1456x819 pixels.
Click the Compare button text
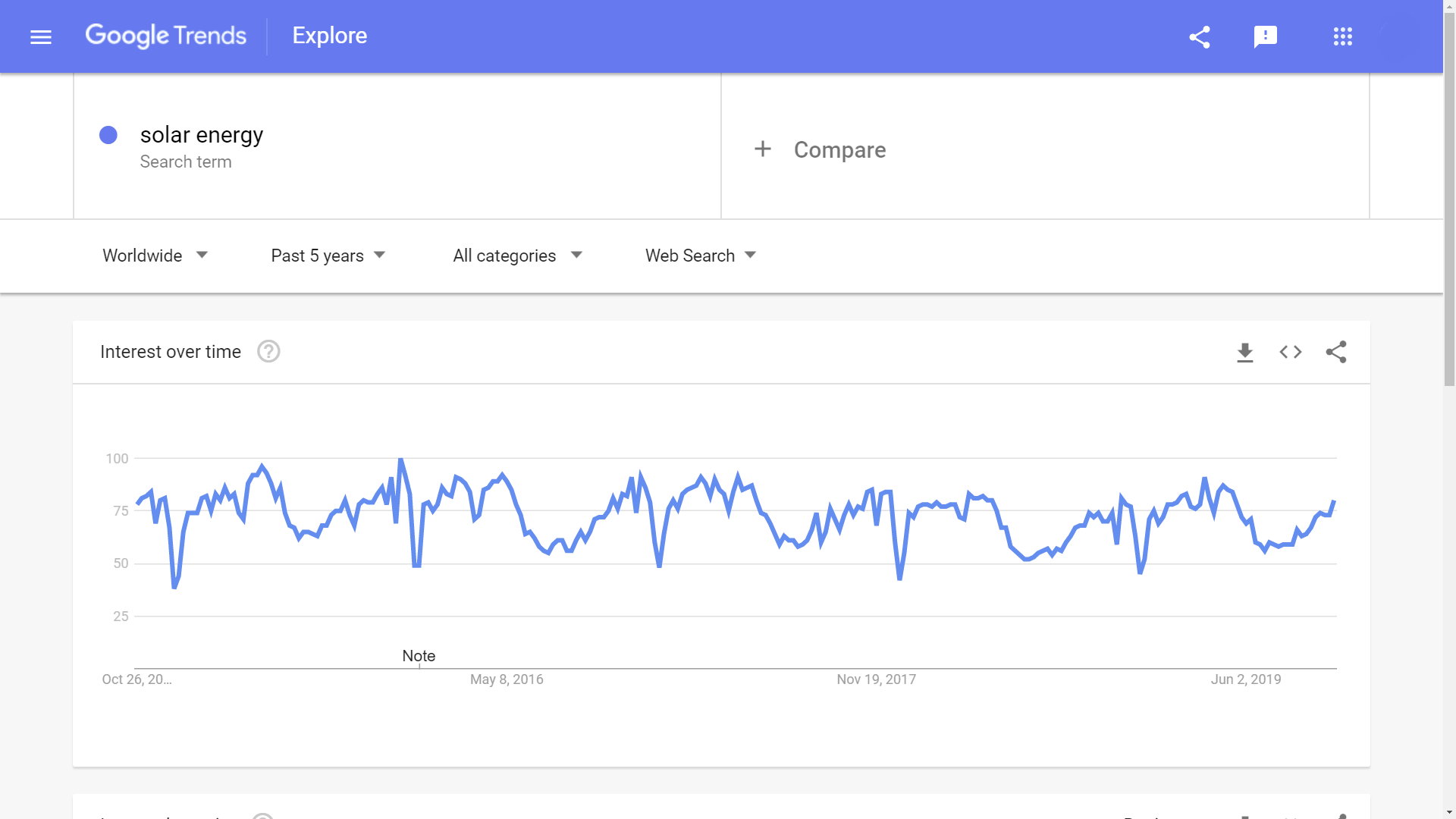pyautogui.click(x=839, y=150)
